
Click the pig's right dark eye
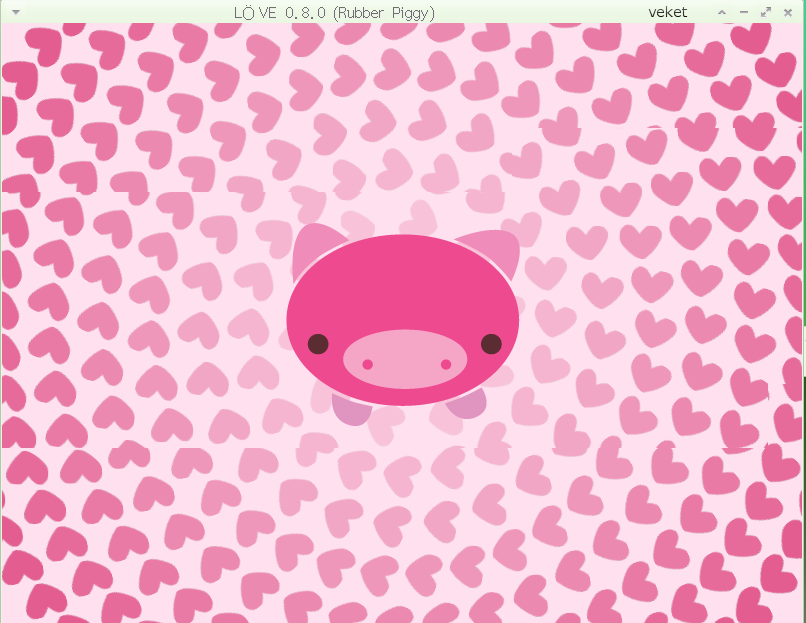point(491,344)
